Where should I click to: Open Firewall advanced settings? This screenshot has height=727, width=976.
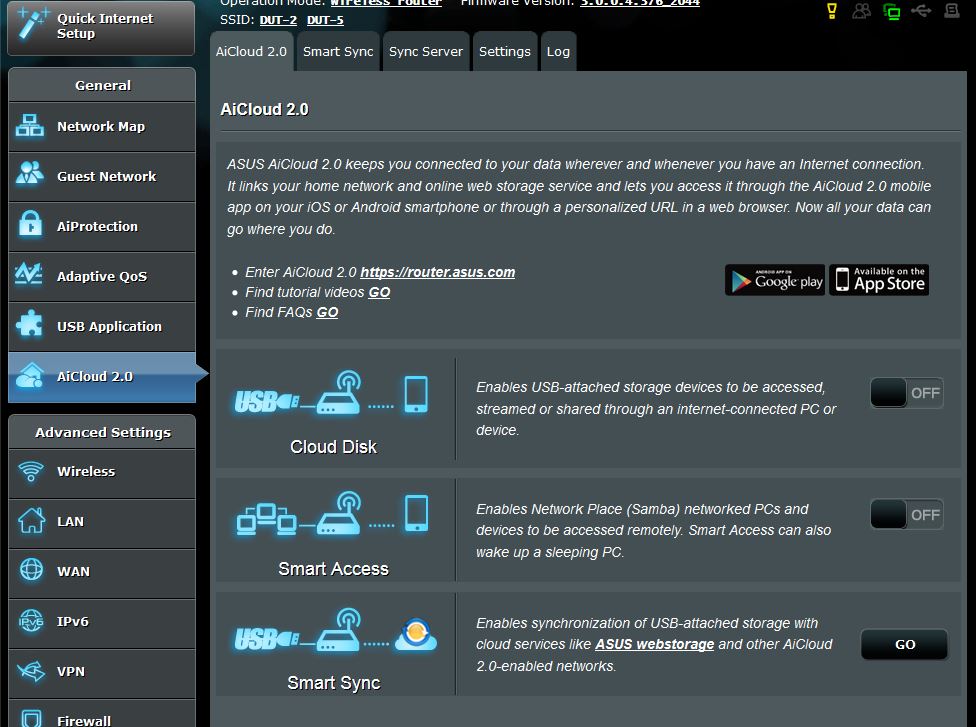102,714
